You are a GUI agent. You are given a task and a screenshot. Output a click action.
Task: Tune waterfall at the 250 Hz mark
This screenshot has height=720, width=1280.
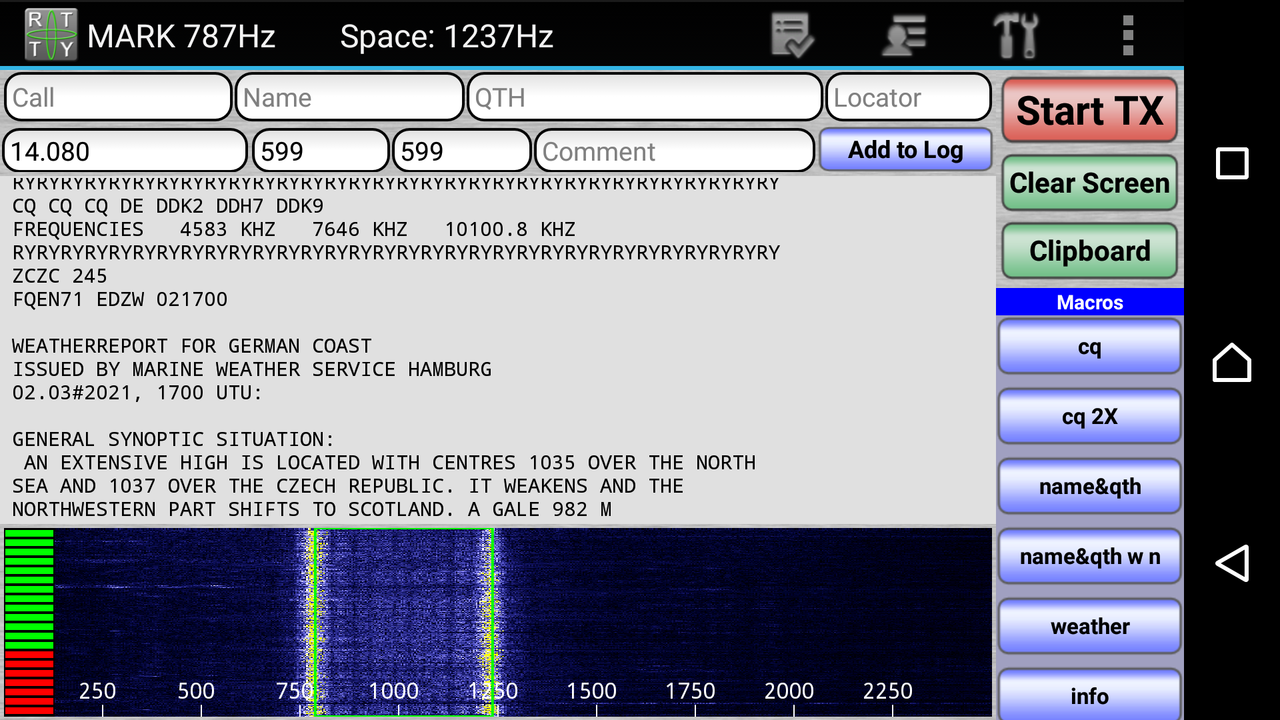tap(97, 691)
